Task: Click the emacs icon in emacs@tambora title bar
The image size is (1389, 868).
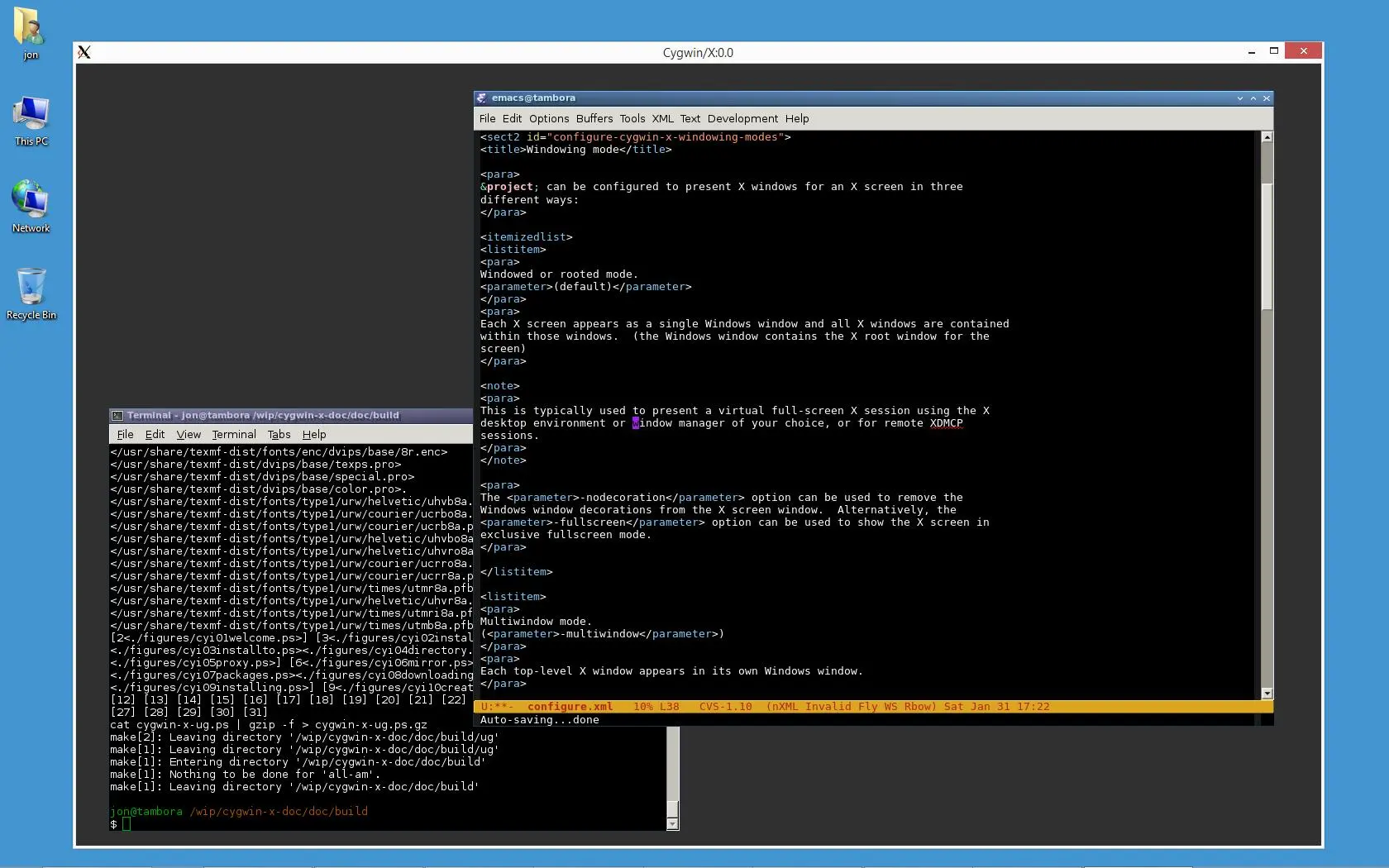Action: click(x=481, y=98)
